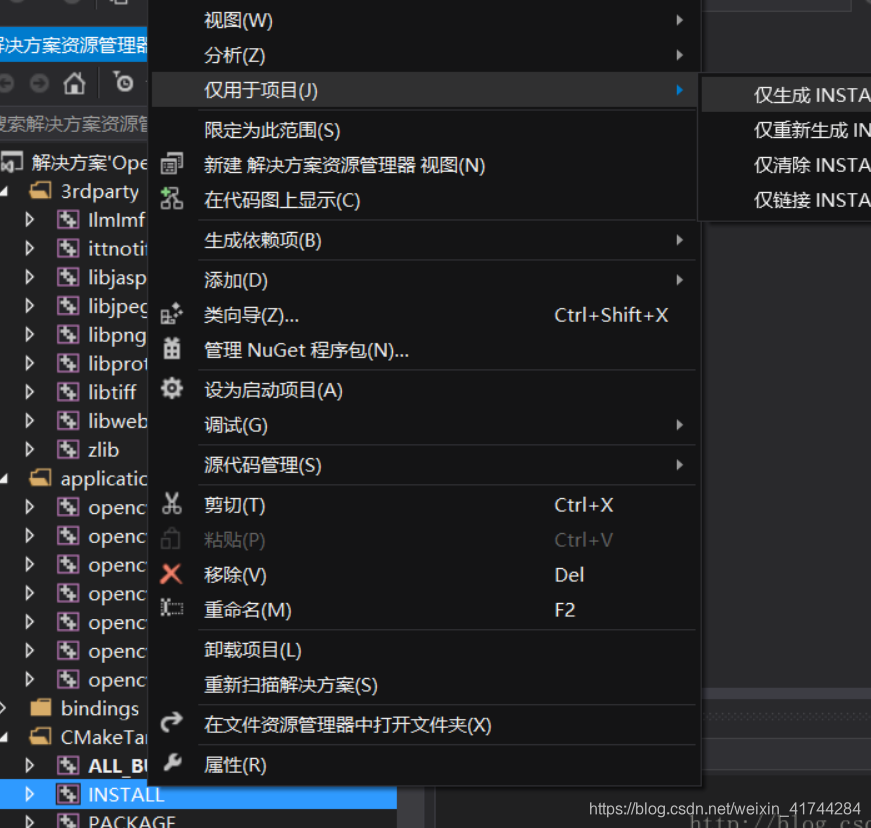Click the back navigation arrow in Solution Explorer
The width and height of the screenshot is (871, 828).
pos(8,83)
